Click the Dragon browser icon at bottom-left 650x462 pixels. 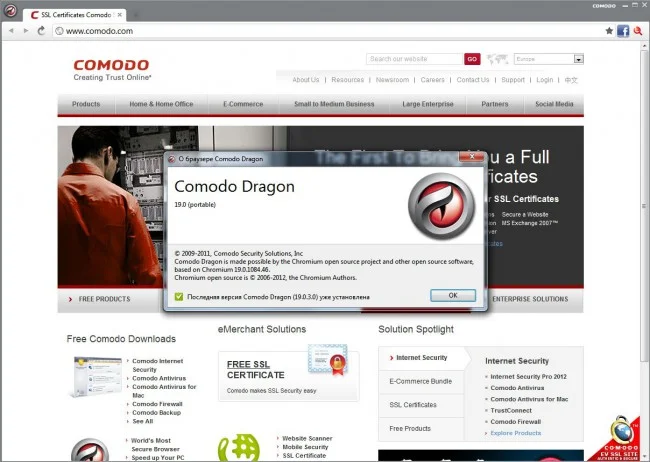[x=90, y=450]
